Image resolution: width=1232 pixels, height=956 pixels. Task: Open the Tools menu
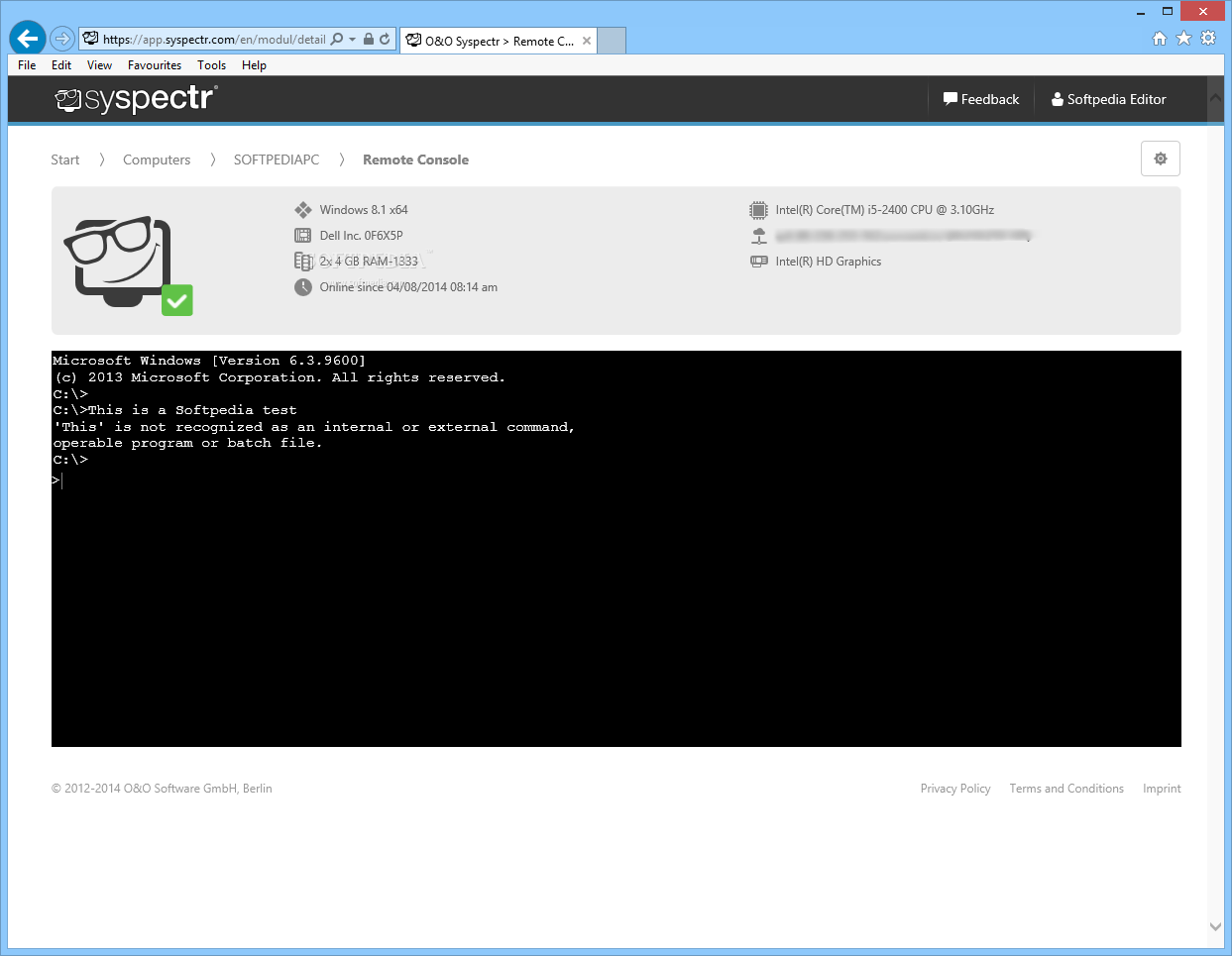[211, 65]
